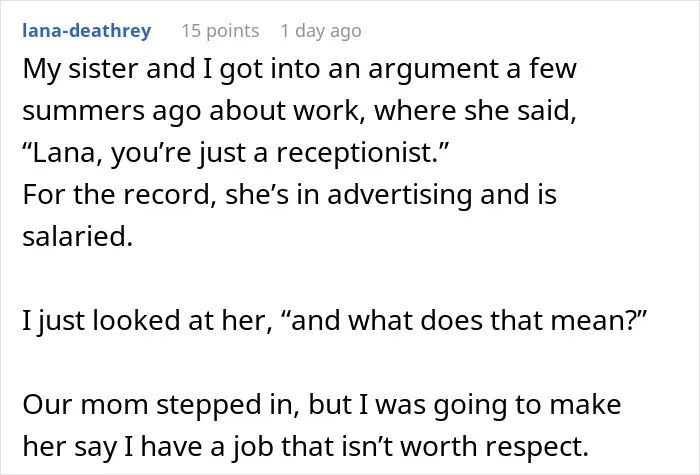Click the quote 'Lana, you're just a receptionist.'
Viewport: 700px width, 475px height.
click(235, 153)
